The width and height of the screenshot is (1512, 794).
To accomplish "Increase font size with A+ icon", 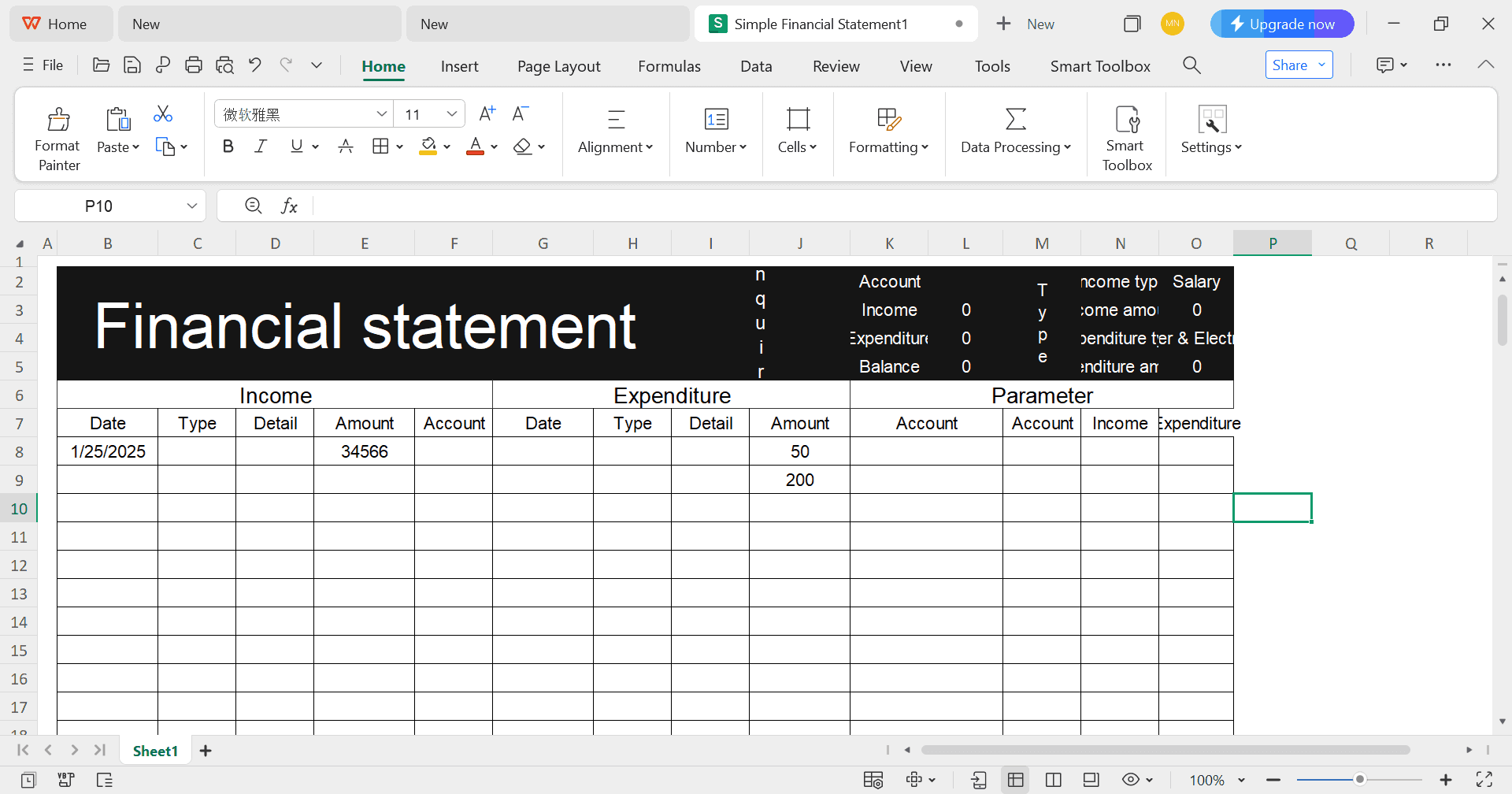I will click(x=486, y=113).
